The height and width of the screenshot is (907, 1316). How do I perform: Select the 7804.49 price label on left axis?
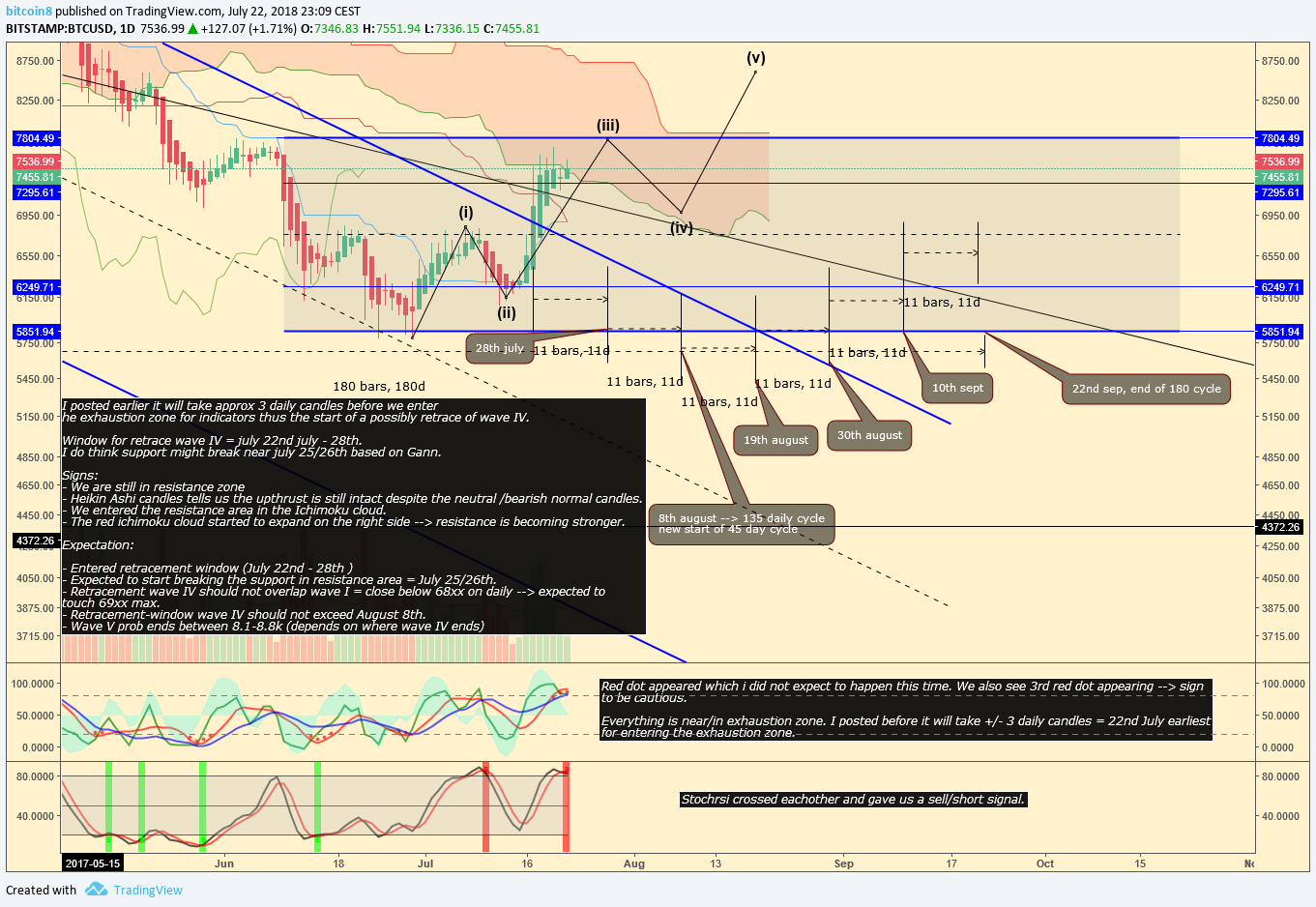click(35, 138)
